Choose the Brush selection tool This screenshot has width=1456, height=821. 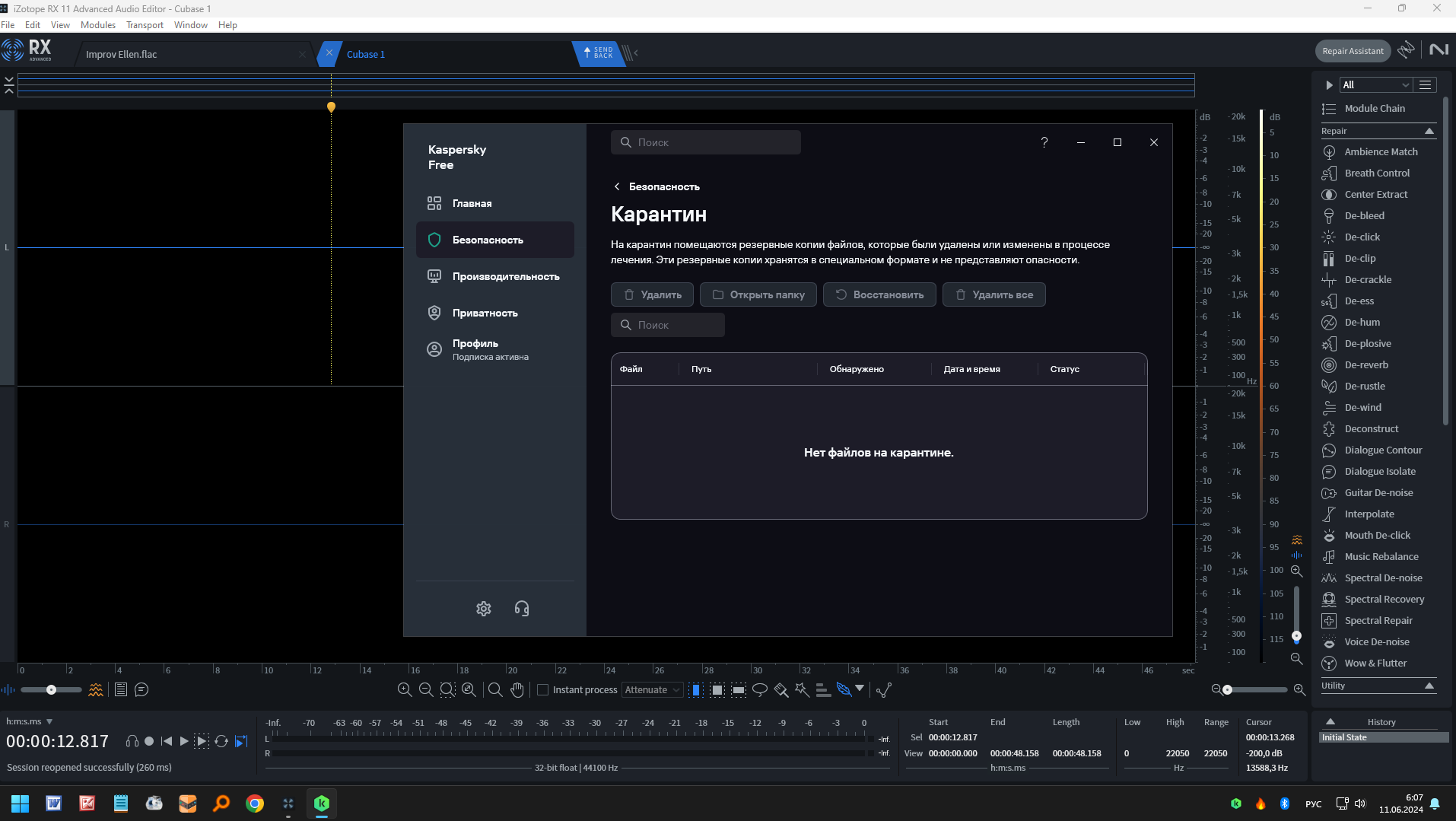pos(780,689)
